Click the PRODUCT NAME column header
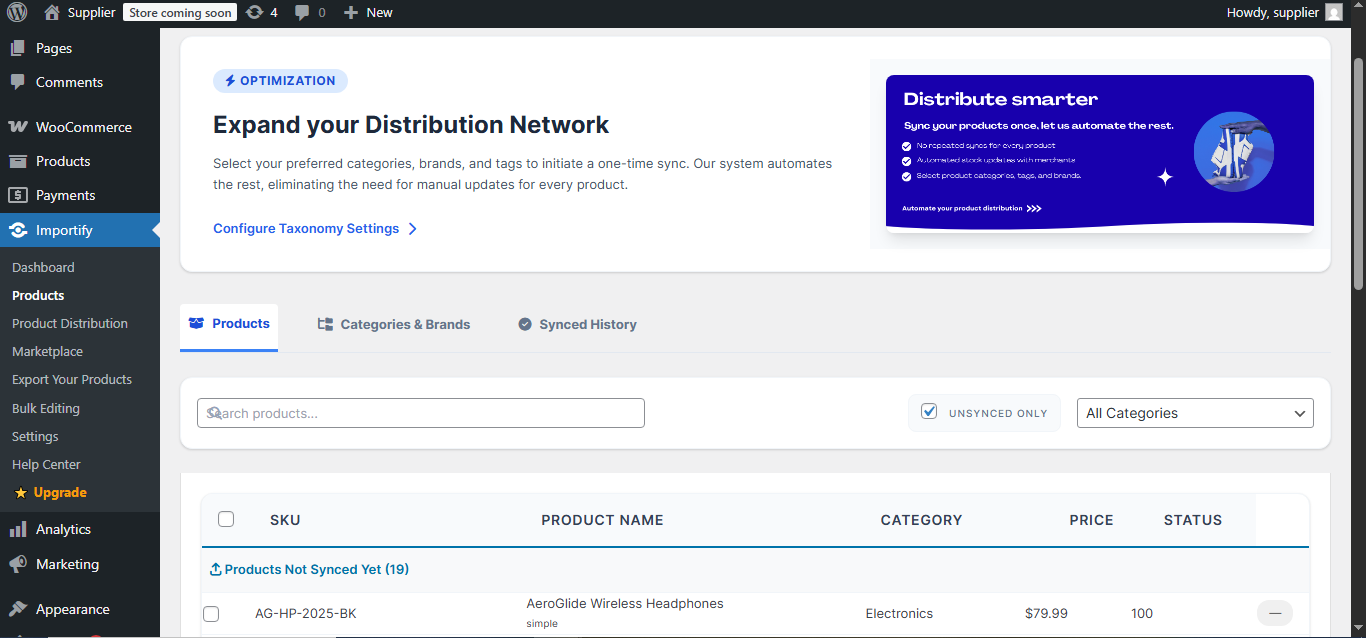This screenshot has width=1366, height=638. pos(602,520)
